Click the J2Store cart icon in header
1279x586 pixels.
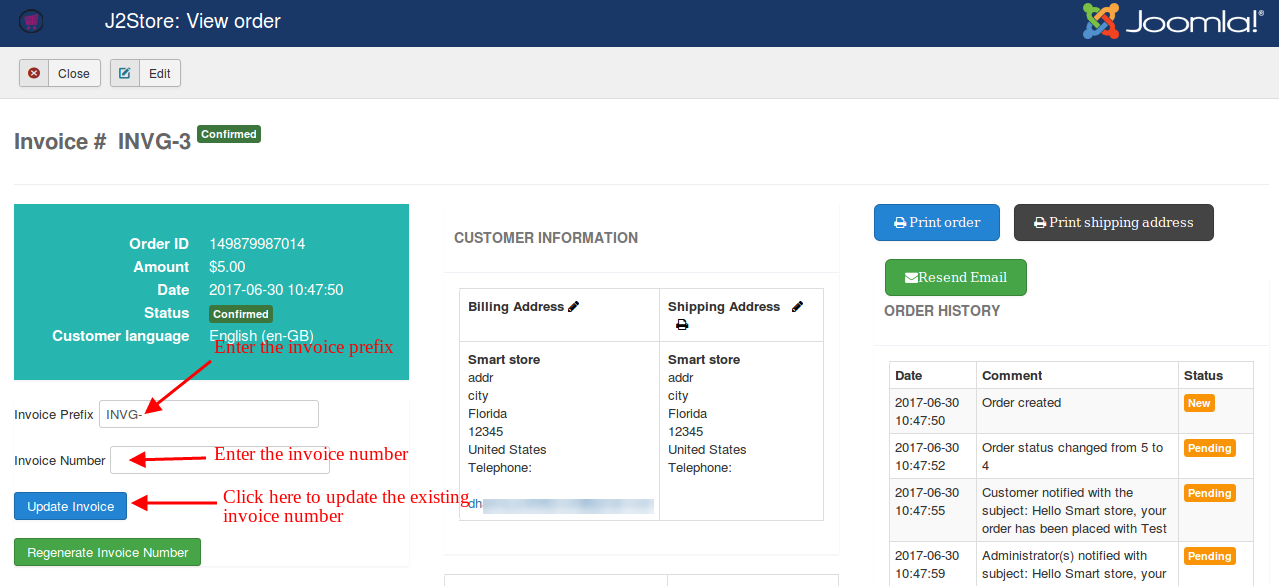click(31, 20)
